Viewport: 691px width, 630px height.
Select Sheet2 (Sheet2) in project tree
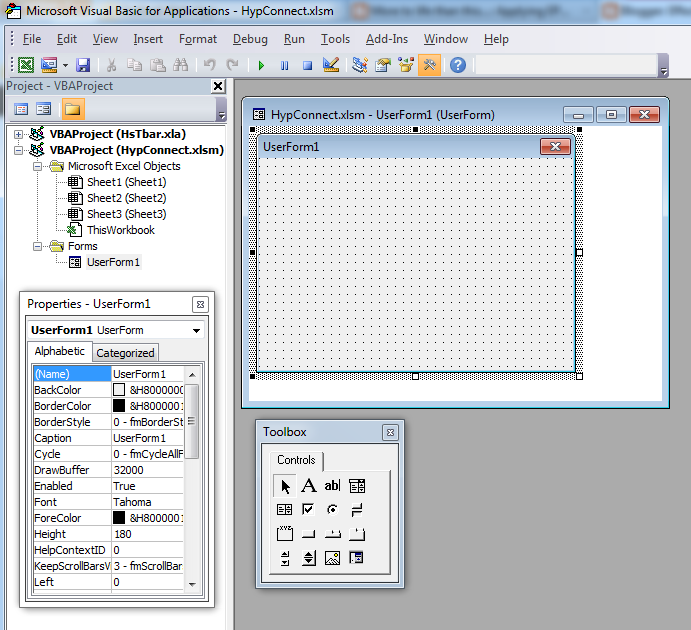126,198
